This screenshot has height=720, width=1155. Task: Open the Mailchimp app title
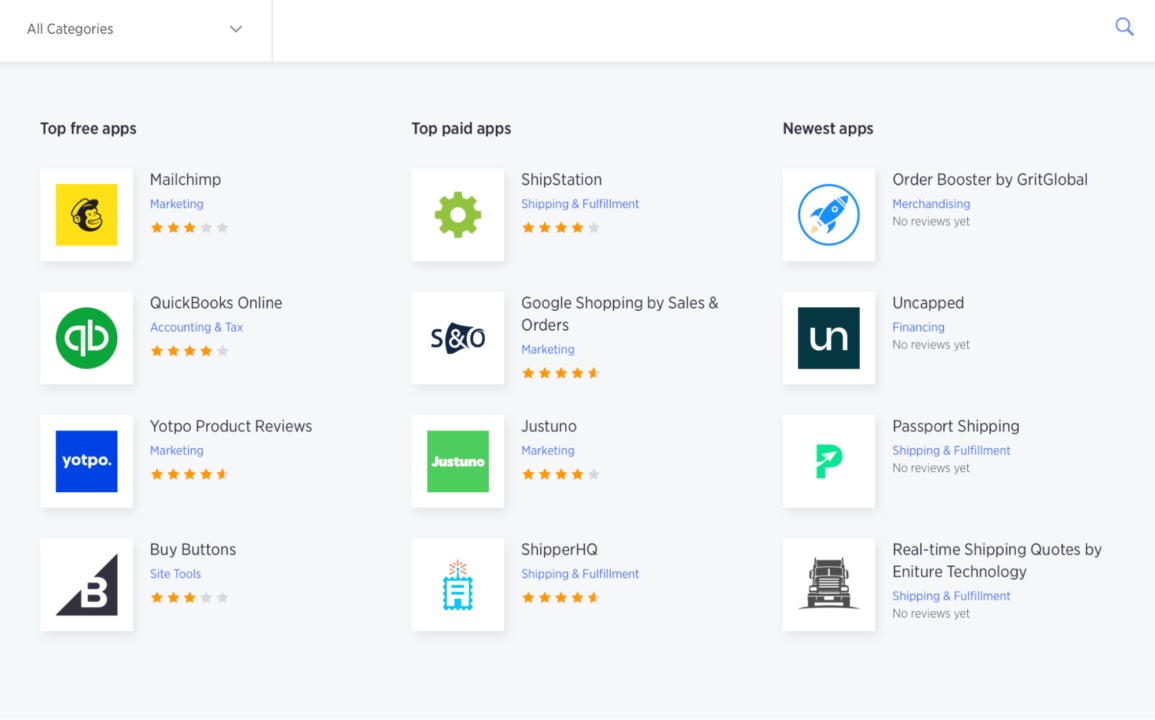(x=185, y=180)
